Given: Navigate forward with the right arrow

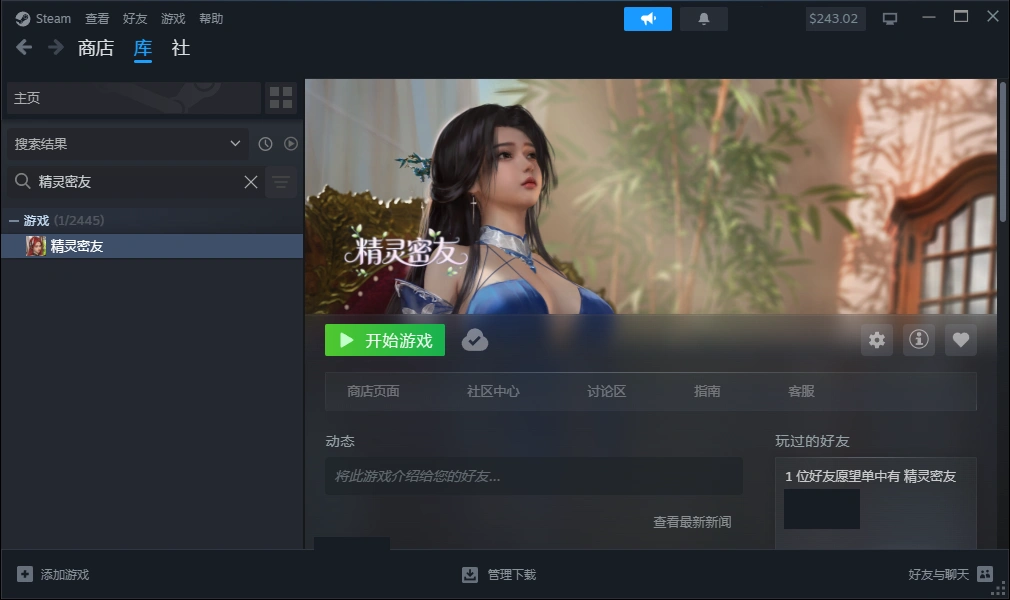Looking at the screenshot, I should pos(56,47).
